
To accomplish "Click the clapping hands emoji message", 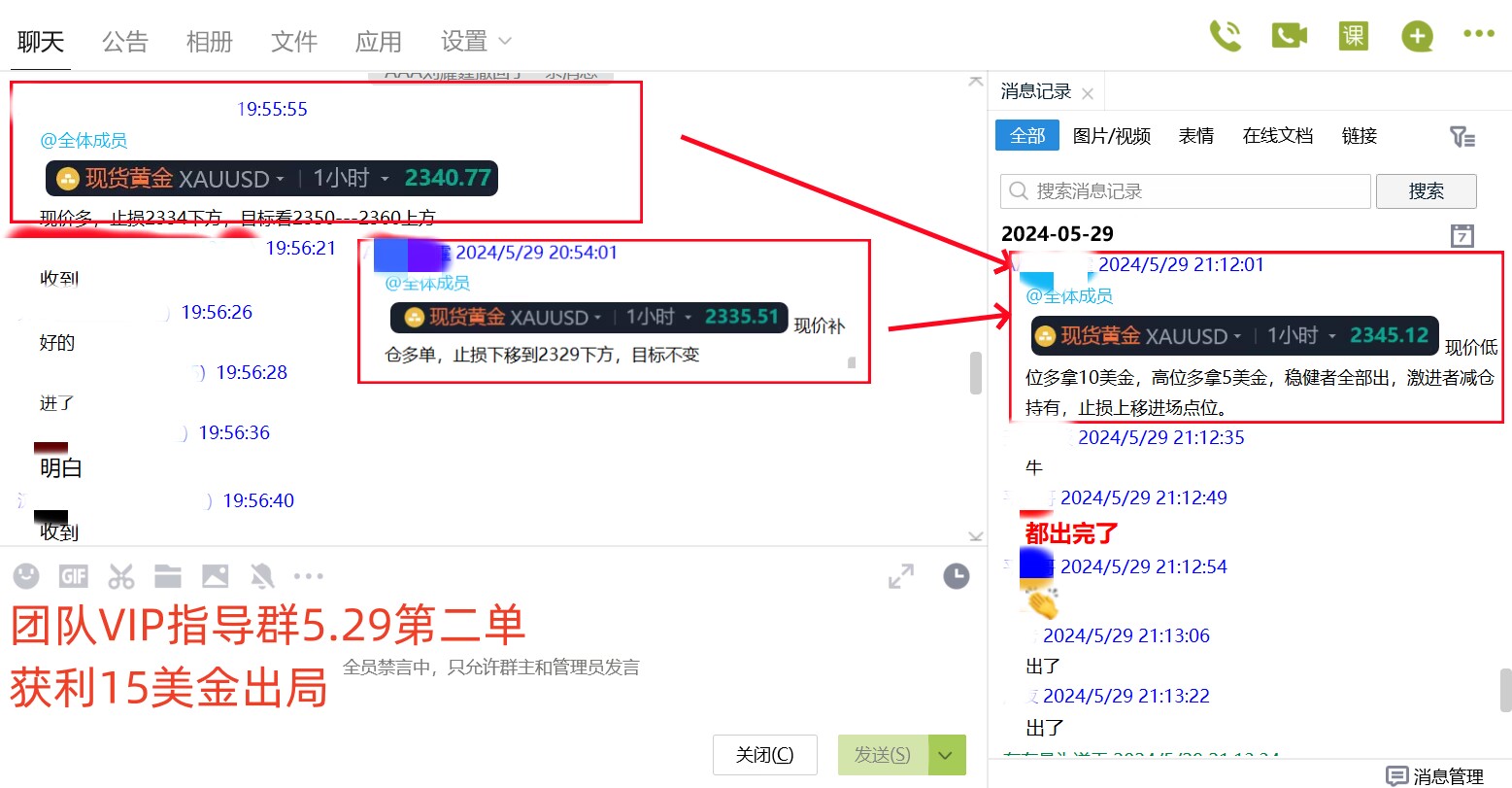I will coord(1042,601).
